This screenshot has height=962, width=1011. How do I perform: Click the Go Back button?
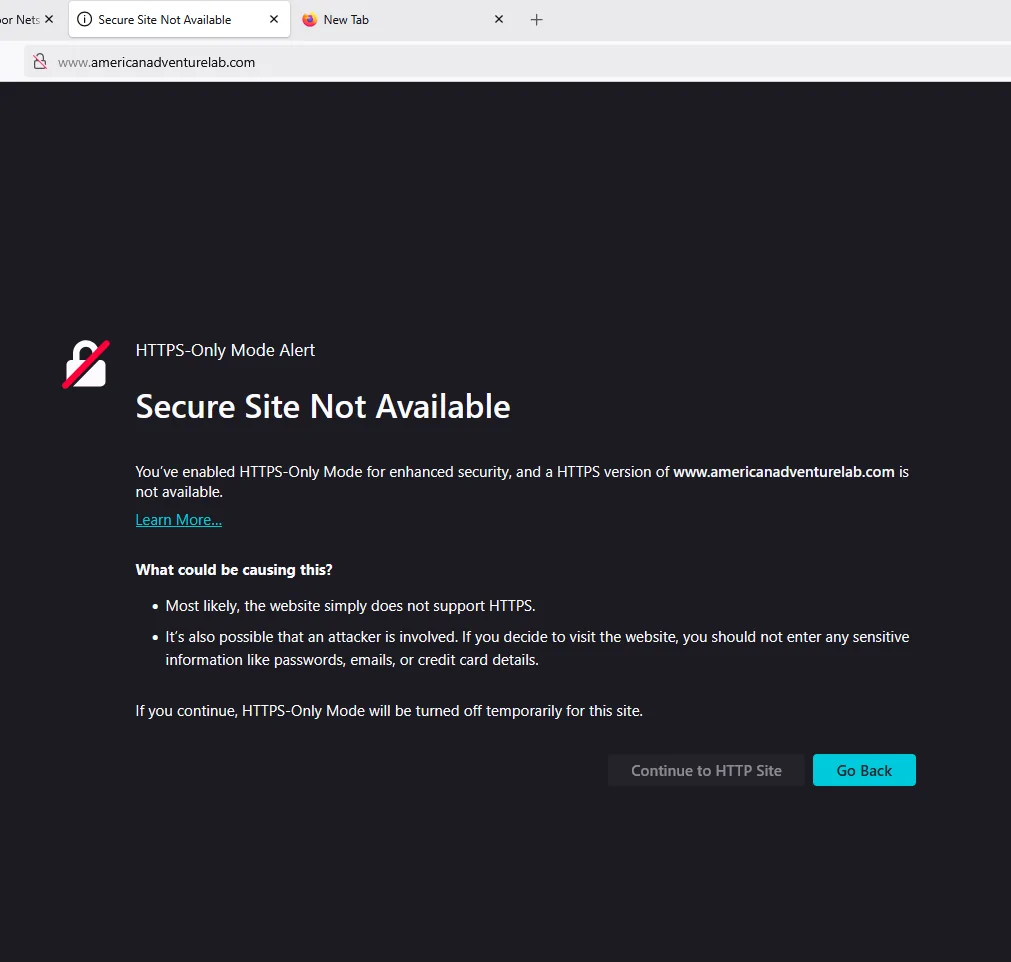coord(864,771)
